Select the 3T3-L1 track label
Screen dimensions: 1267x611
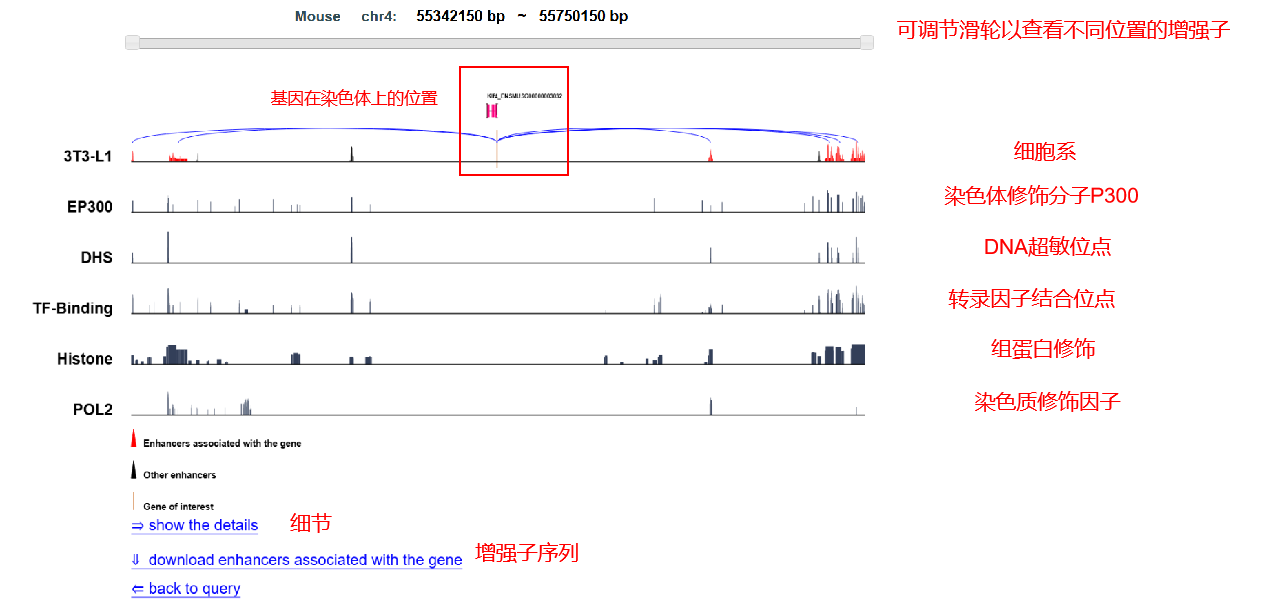[x=88, y=157]
